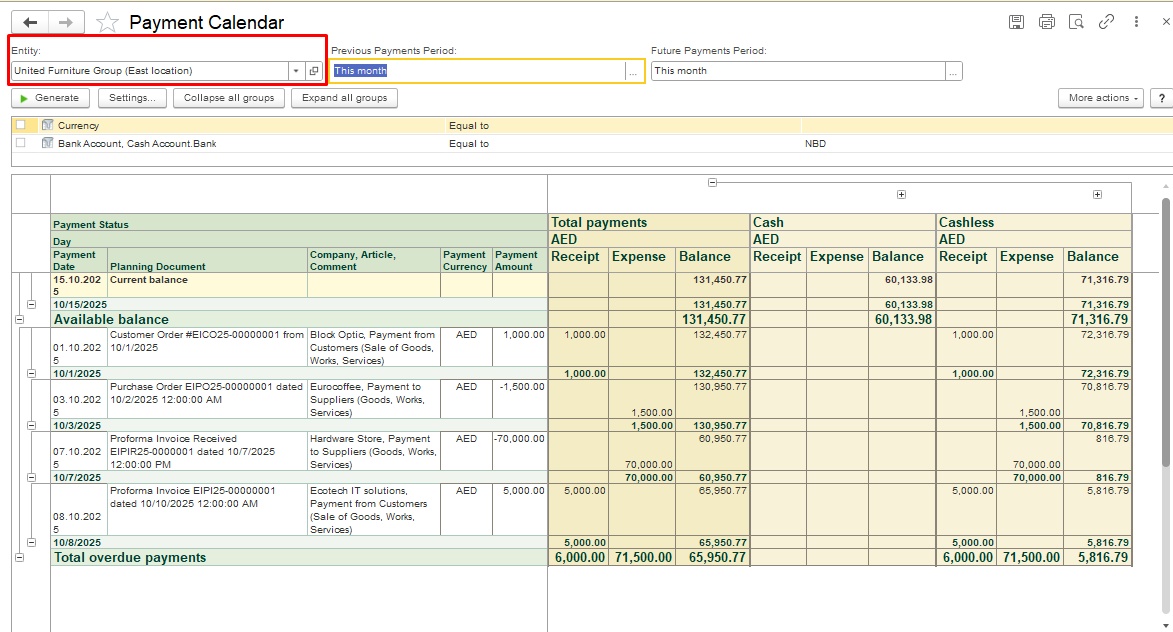Print the payment calendar report
Viewport: 1173px width, 632px height.
click(x=1046, y=22)
